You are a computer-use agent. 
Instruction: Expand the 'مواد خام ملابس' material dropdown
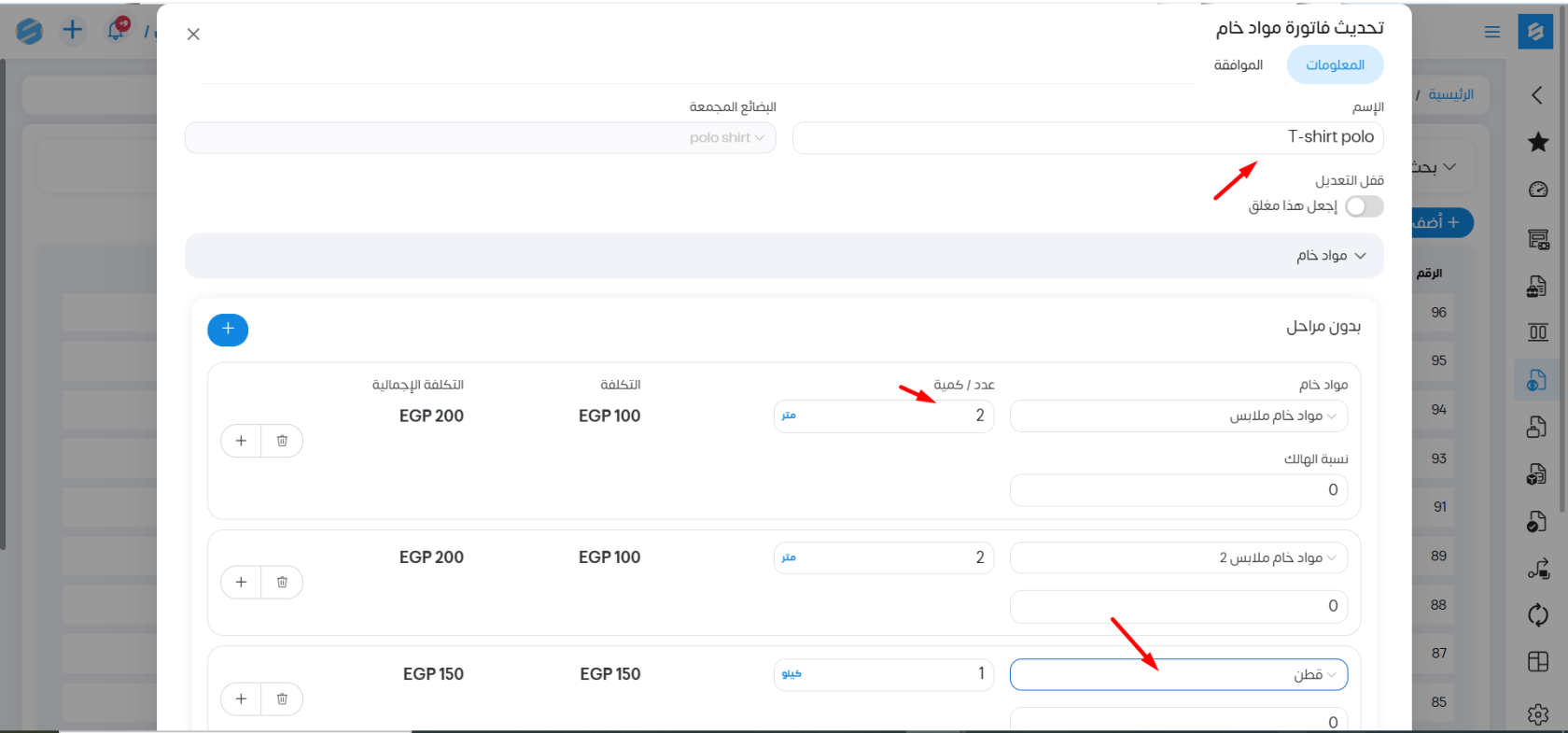point(1178,416)
